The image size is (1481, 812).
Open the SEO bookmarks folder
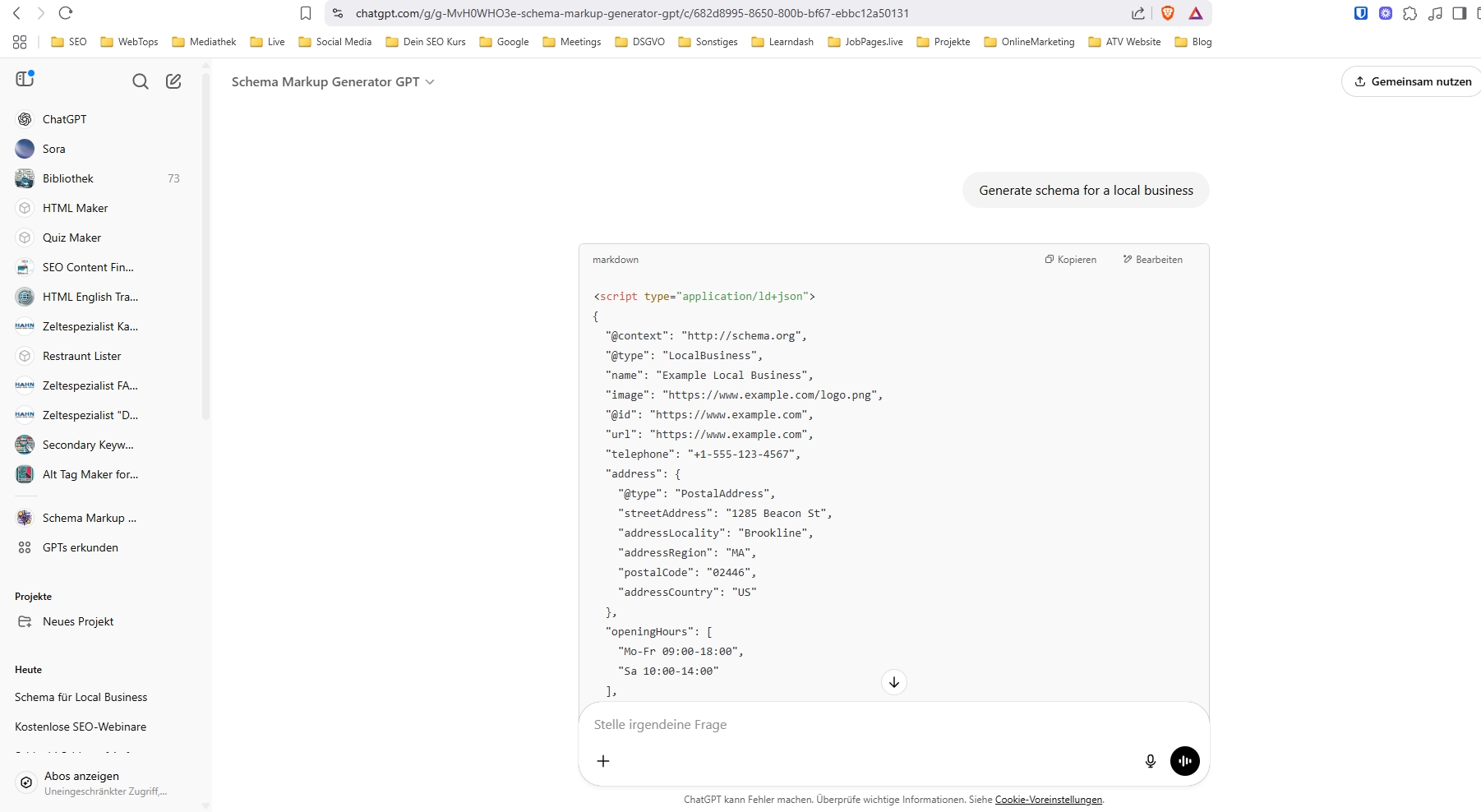69,42
